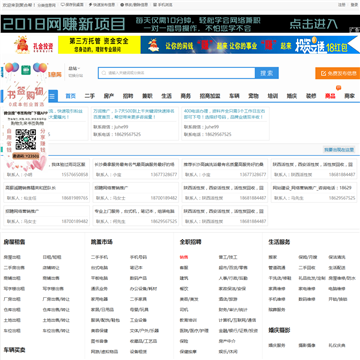Open the 电脑维修 service link
Viewport: 360px width, 360px height.
337,289
